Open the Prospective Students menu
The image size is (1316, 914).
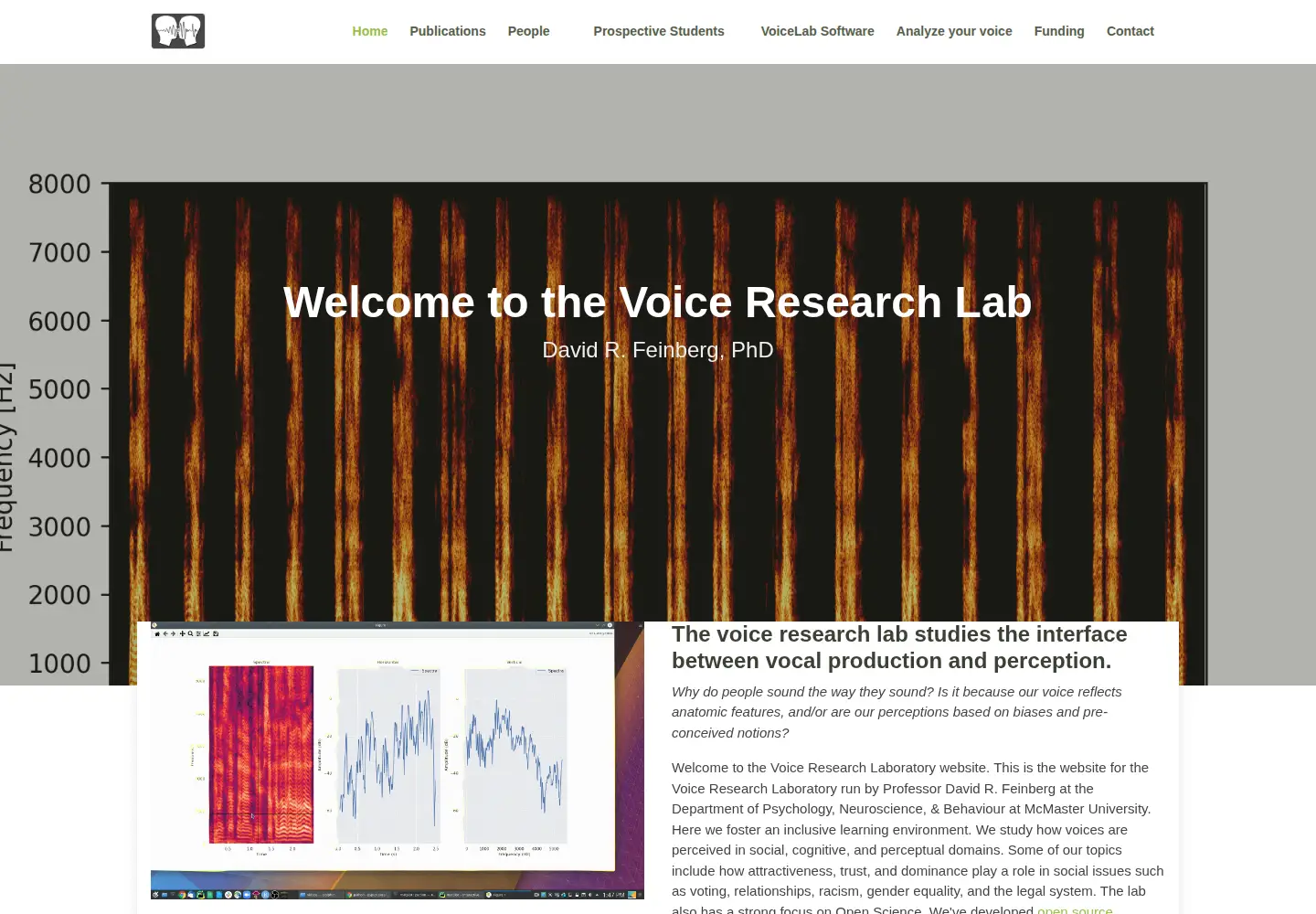click(659, 31)
